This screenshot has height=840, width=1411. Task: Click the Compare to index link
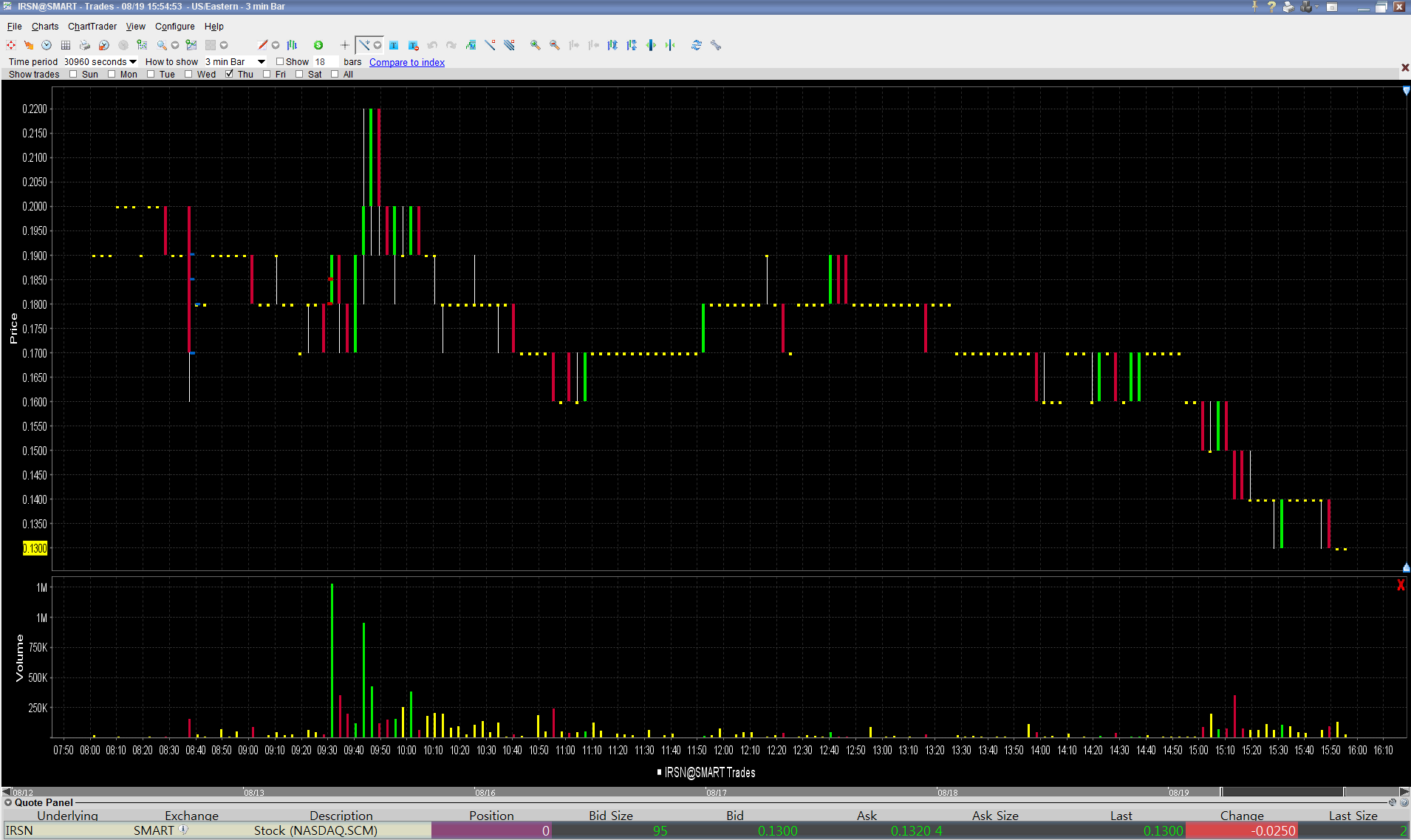(407, 62)
